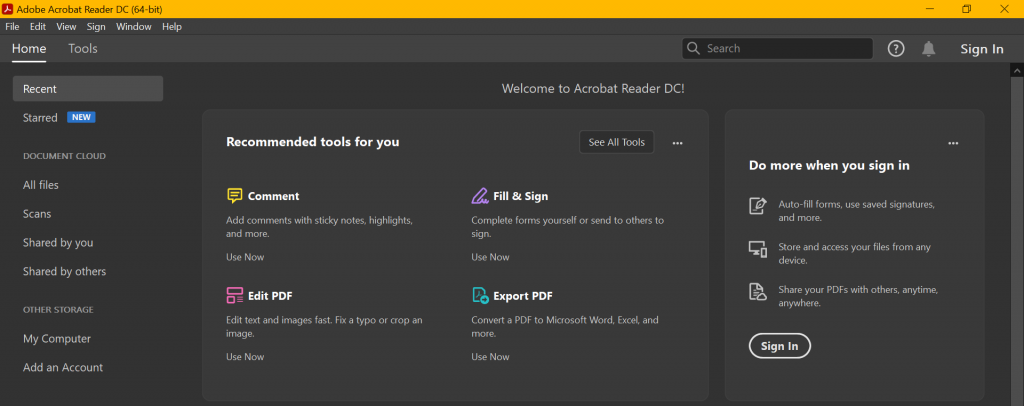The height and width of the screenshot is (406, 1024).
Task: Click the share PDFs icon
Action: 758,291
